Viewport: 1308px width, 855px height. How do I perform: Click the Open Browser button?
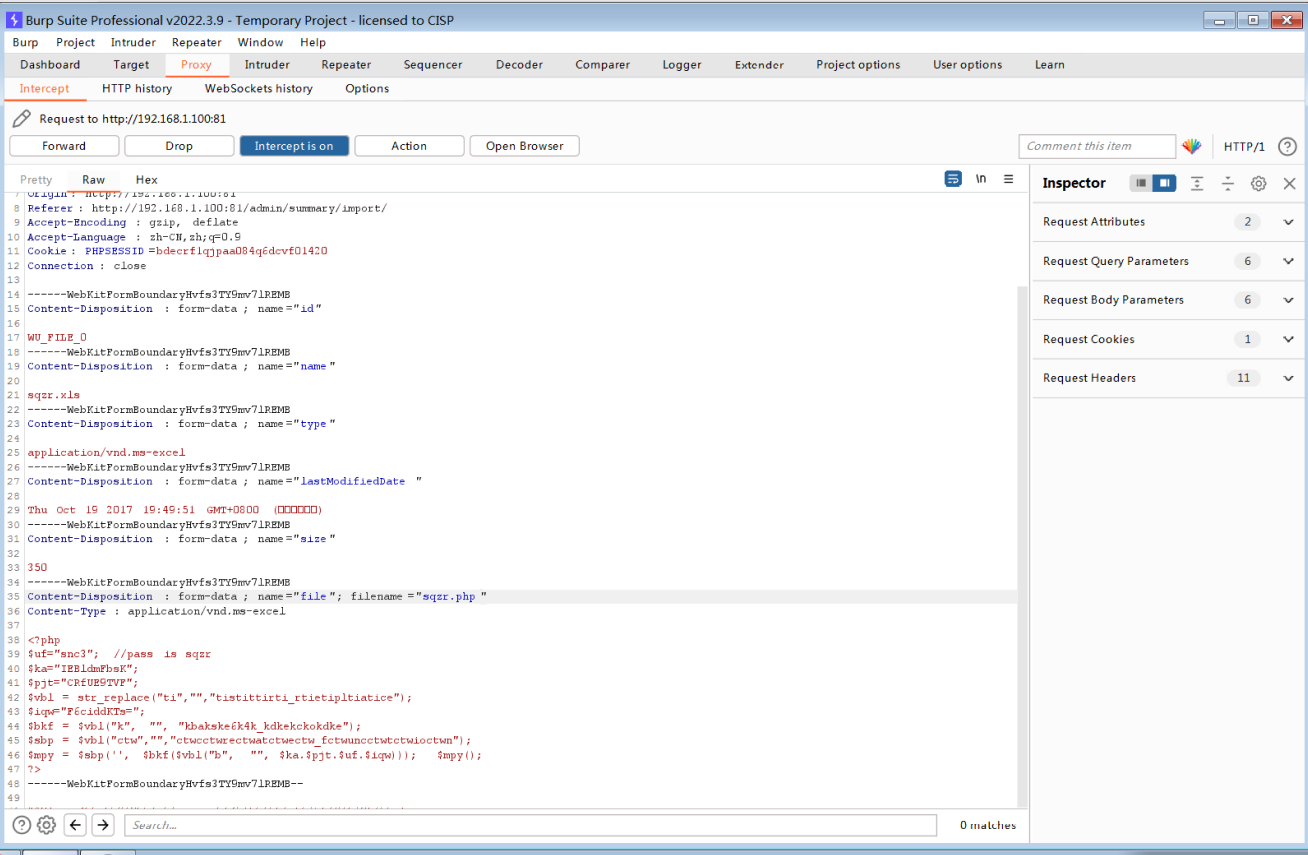[x=525, y=146]
